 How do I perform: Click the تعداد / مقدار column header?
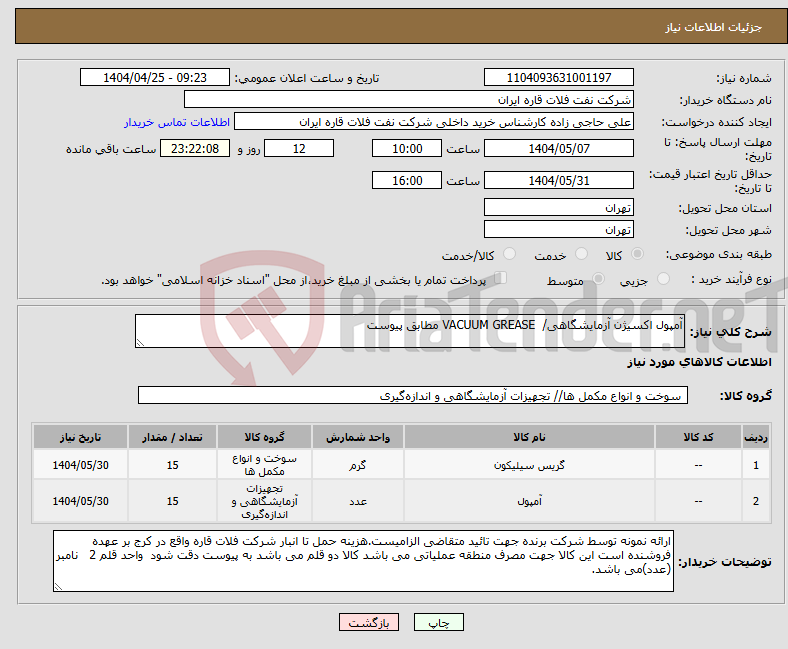click(x=172, y=437)
